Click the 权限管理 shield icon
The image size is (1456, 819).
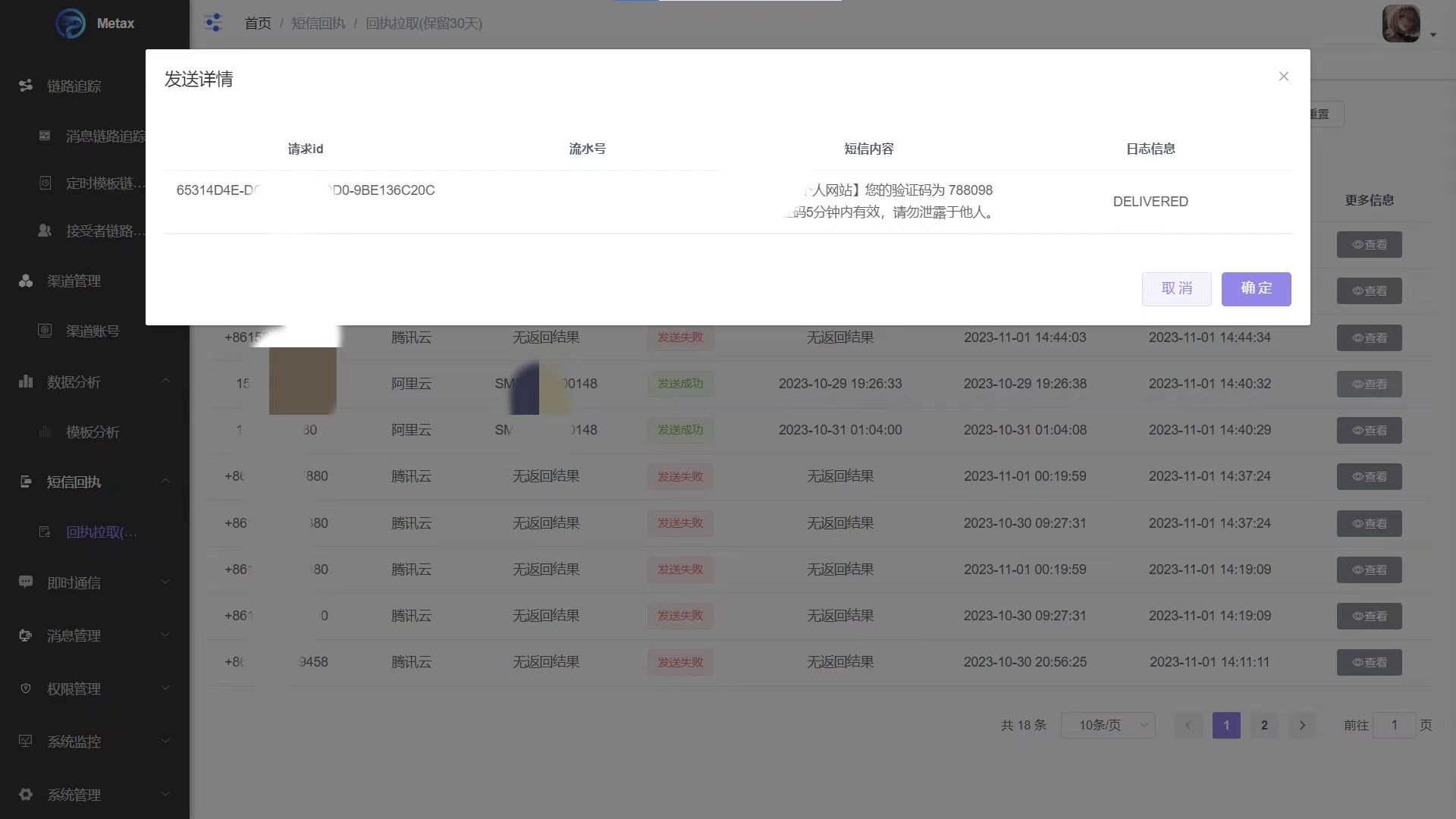(26, 689)
